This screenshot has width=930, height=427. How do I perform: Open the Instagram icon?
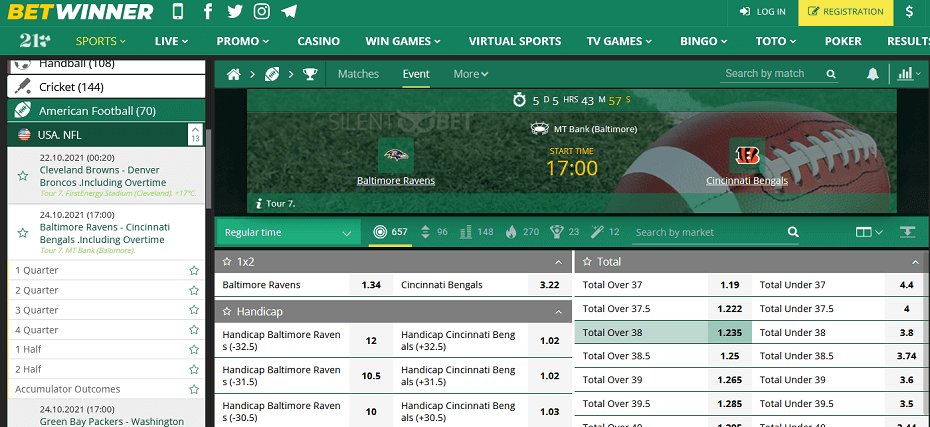262,11
